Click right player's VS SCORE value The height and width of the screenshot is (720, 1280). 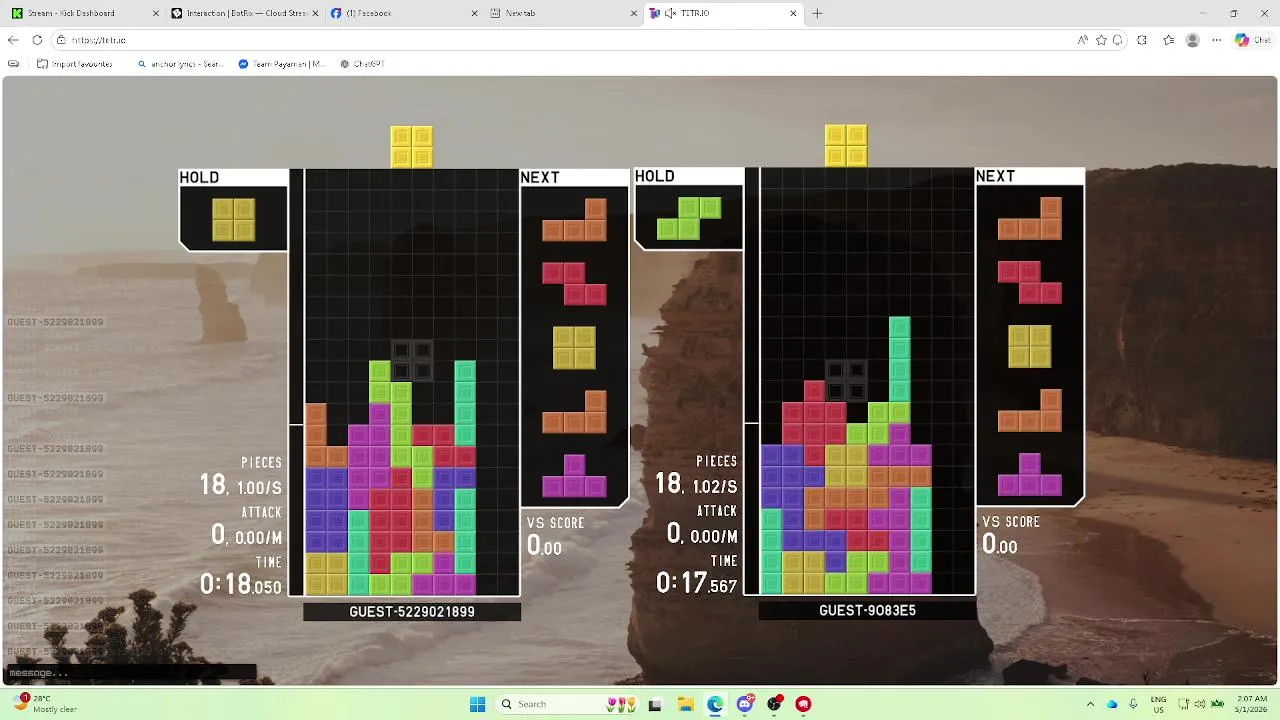tap(999, 545)
